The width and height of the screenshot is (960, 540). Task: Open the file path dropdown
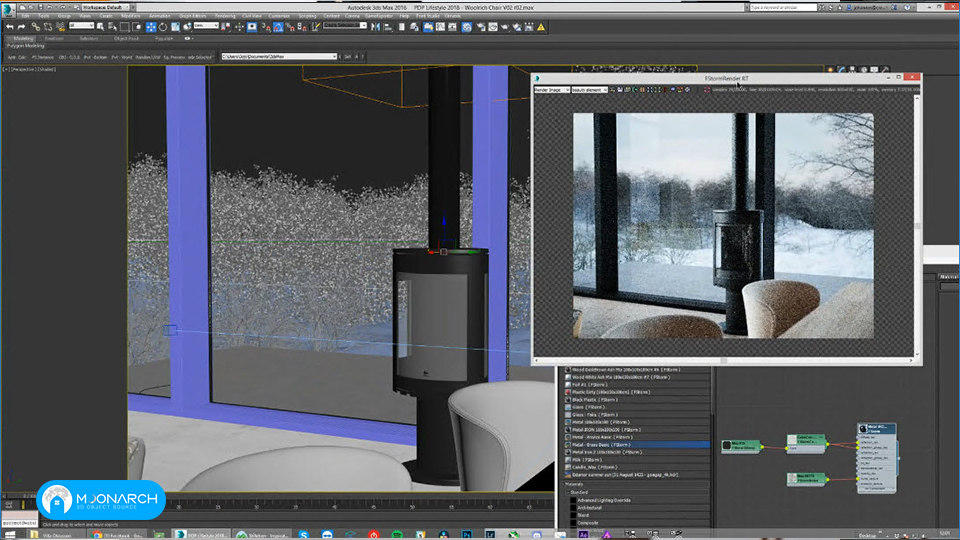279,56
